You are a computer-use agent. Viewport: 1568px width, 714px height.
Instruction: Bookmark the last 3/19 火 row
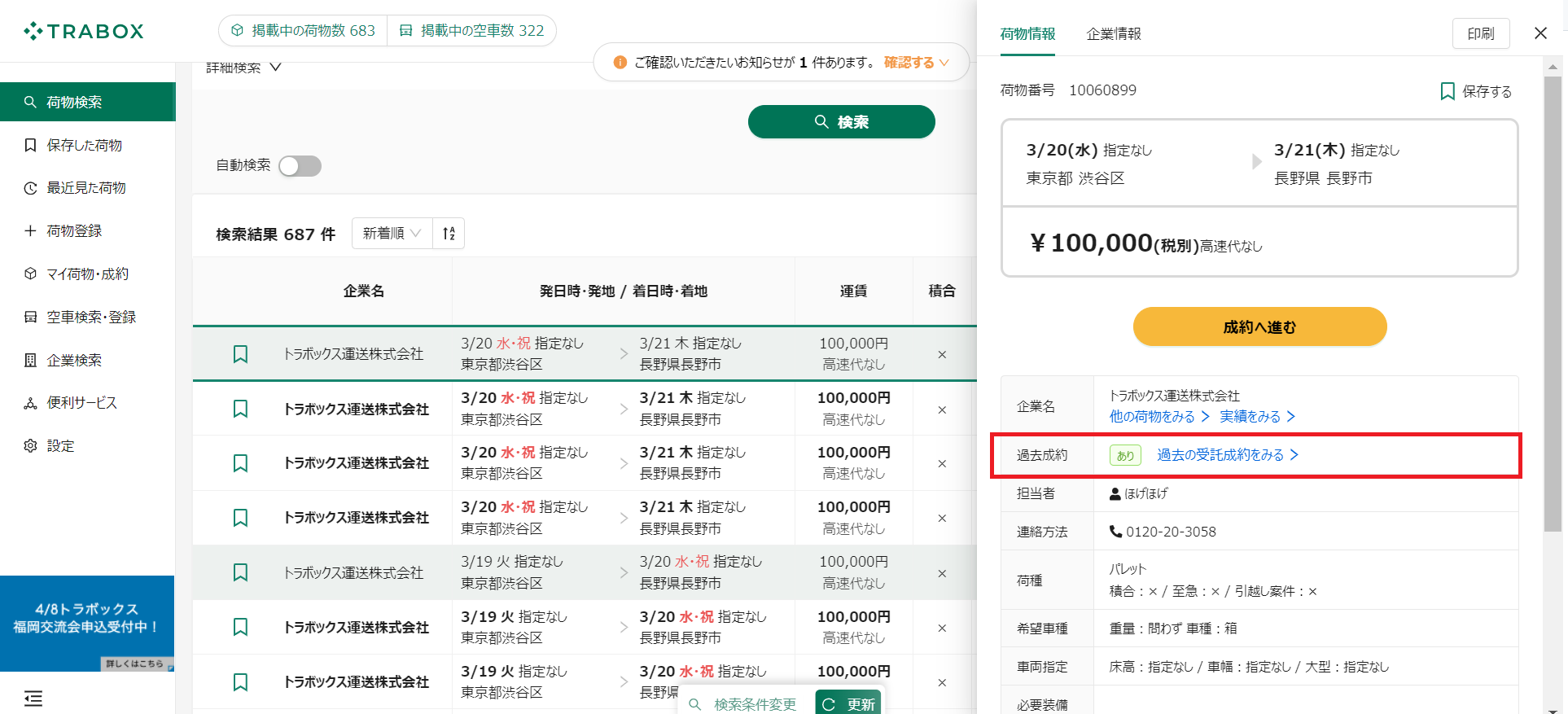point(240,681)
